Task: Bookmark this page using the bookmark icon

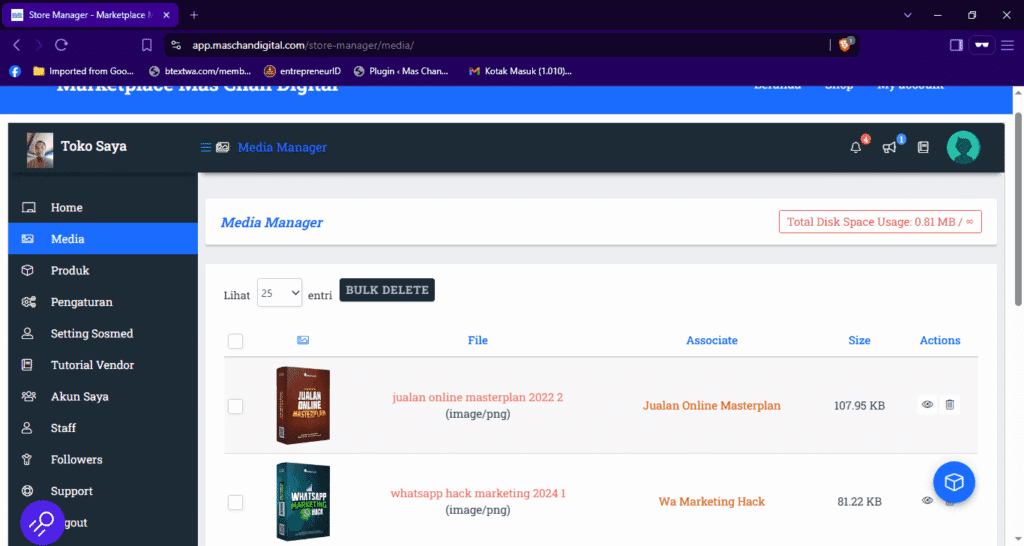Action: (147, 45)
